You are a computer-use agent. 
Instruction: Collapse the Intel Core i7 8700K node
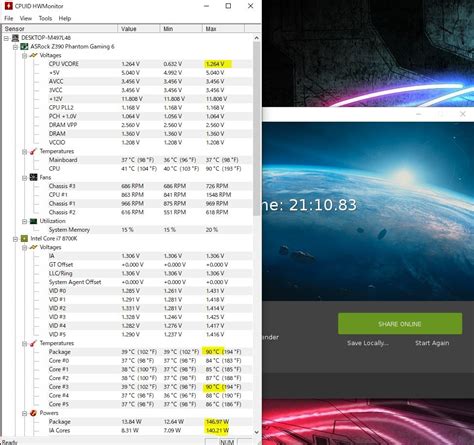click(15, 239)
